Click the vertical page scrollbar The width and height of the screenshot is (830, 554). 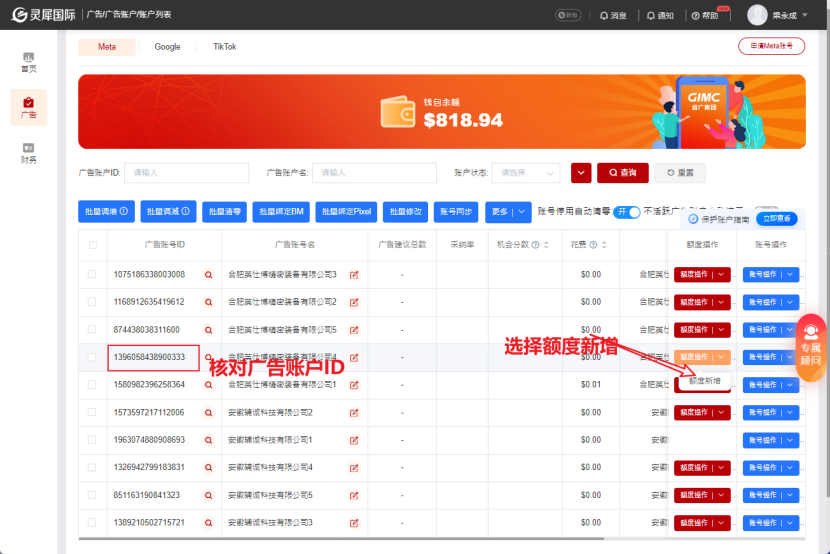tap(827, 265)
